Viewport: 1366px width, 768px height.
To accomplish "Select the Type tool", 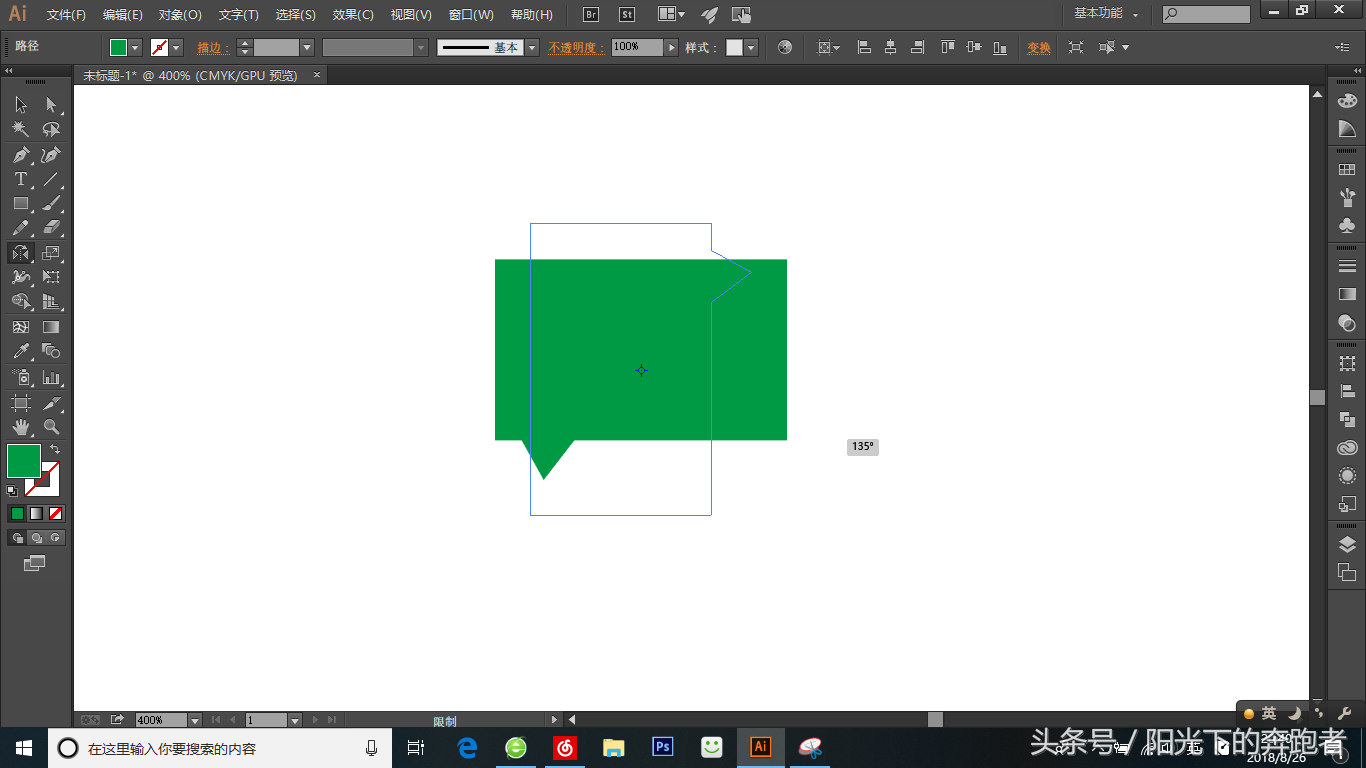I will click(x=20, y=180).
